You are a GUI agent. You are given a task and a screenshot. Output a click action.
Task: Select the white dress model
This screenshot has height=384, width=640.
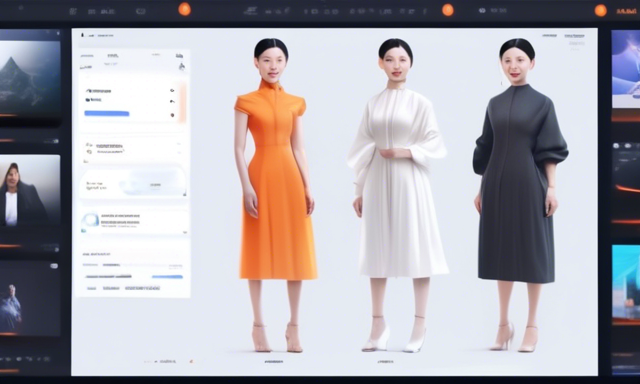(398, 195)
